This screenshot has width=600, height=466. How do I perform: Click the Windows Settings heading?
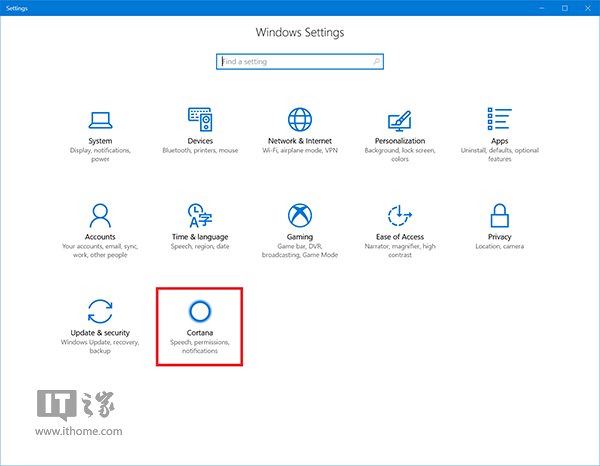coord(300,33)
